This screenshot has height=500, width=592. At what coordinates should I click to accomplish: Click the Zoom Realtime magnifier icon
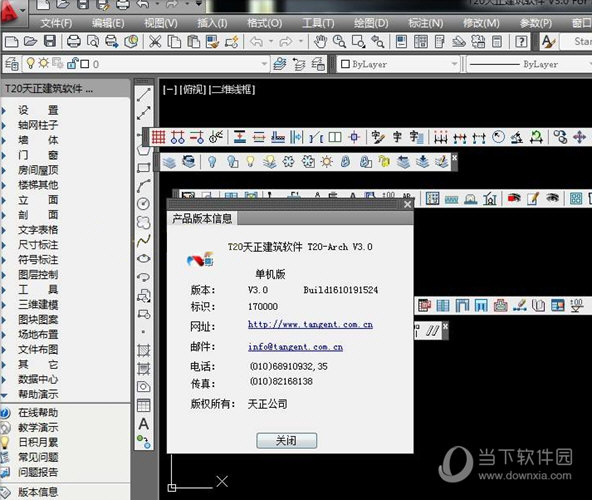339,42
